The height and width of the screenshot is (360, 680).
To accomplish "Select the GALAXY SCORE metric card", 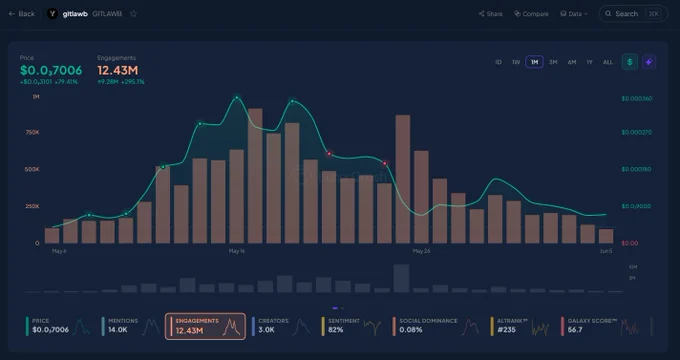I will (599, 326).
